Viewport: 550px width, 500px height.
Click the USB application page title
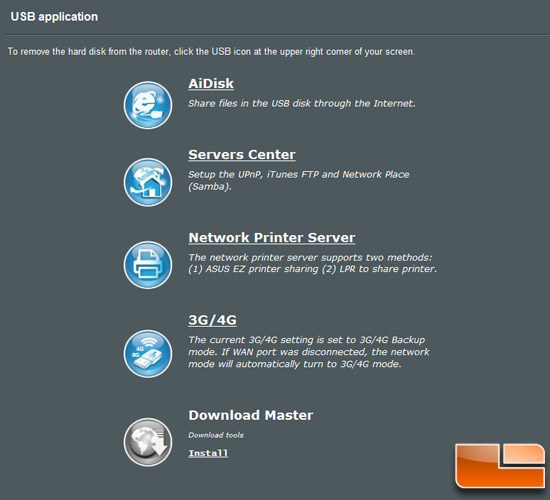click(x=54, y=16)
